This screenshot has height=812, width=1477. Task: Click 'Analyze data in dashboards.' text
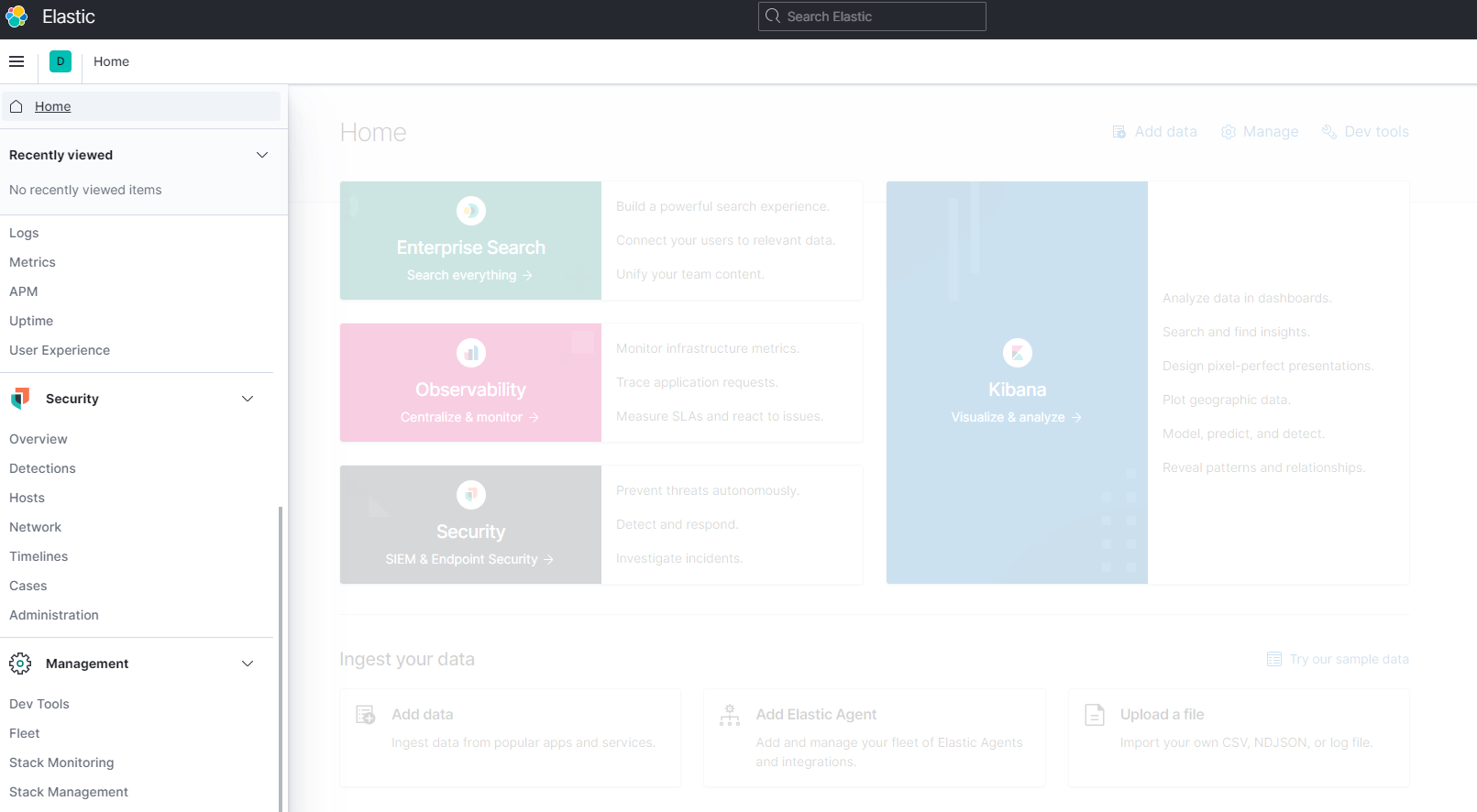coord(1247,298)
